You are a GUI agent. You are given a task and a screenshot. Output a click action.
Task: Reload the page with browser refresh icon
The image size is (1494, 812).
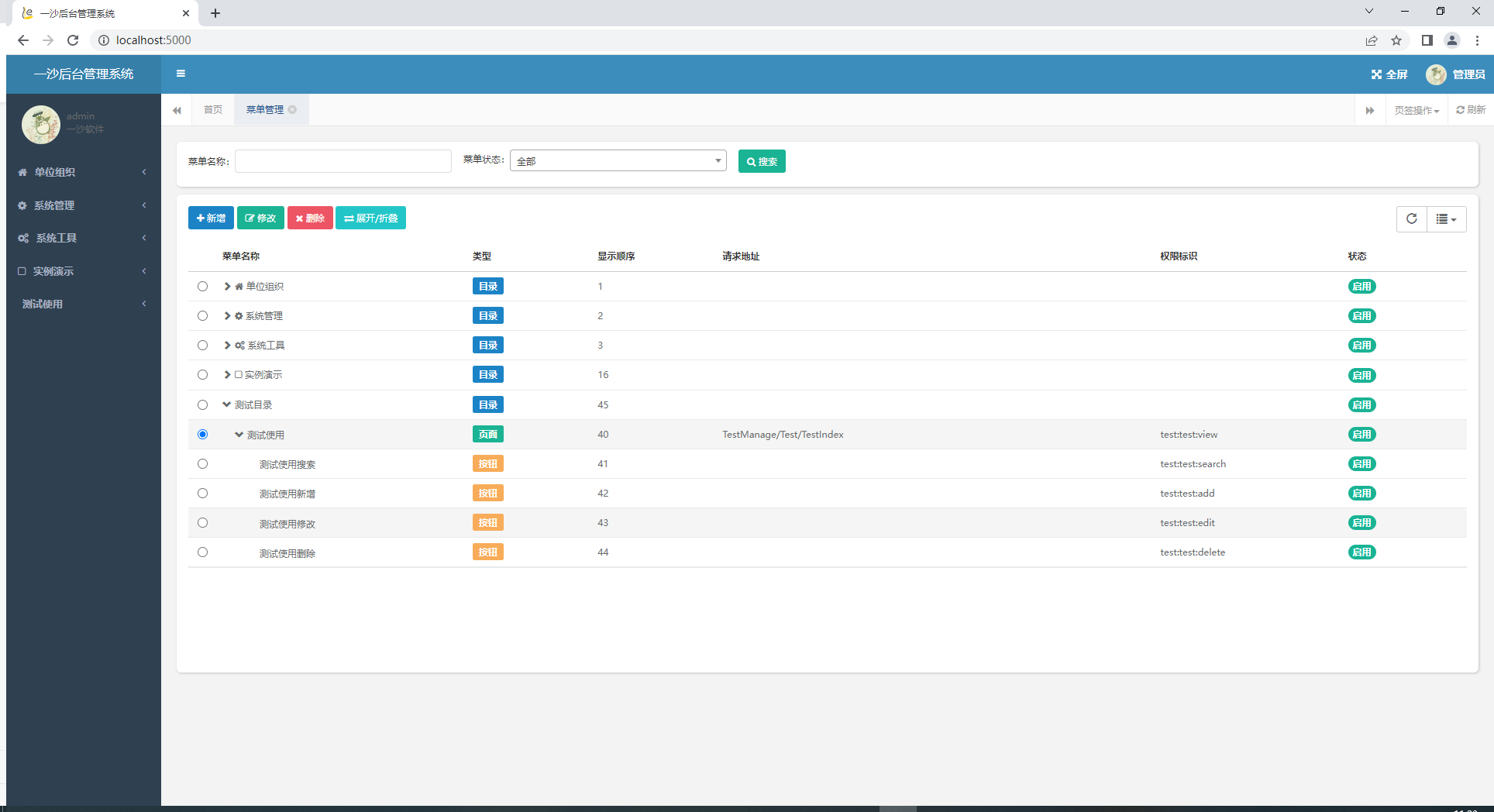[x=73, y=40]
